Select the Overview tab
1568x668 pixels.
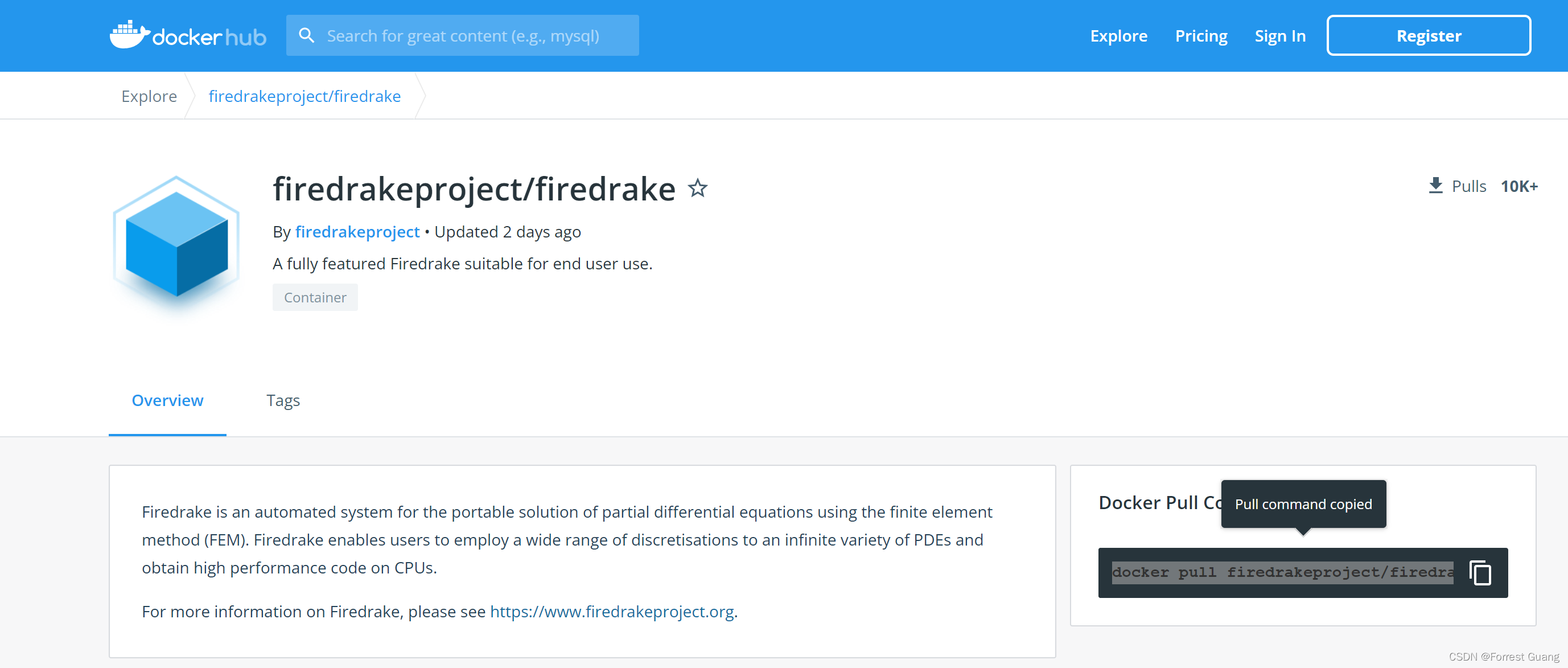point(167,401)
